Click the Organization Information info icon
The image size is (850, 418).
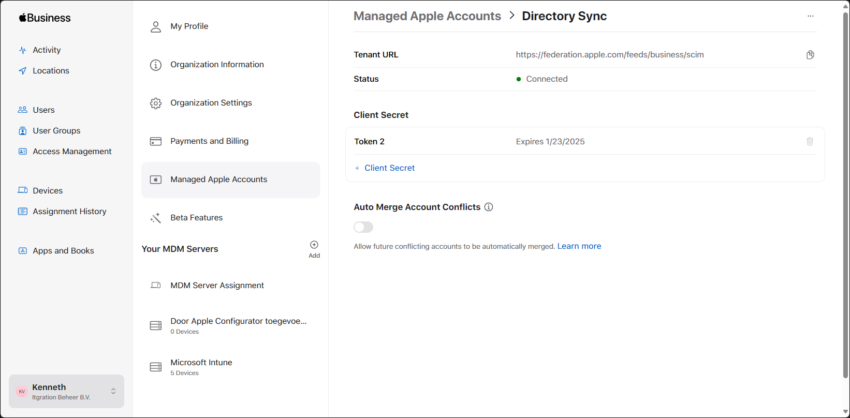156,65
